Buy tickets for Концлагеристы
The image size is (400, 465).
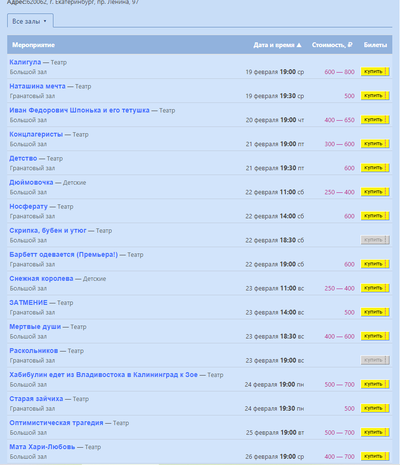[375, 144]
